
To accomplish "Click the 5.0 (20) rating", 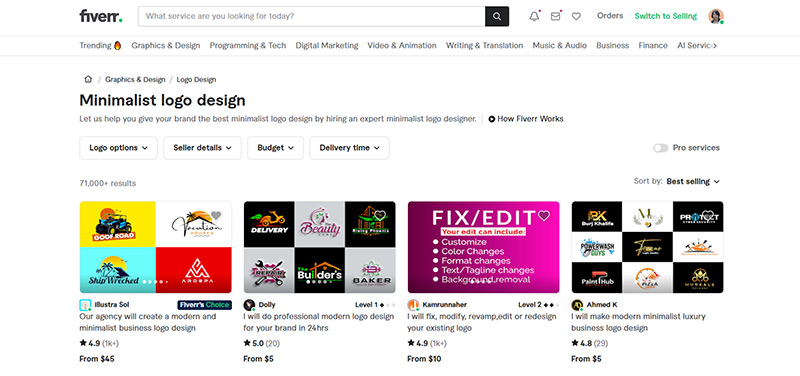I will tap(262, 343).
